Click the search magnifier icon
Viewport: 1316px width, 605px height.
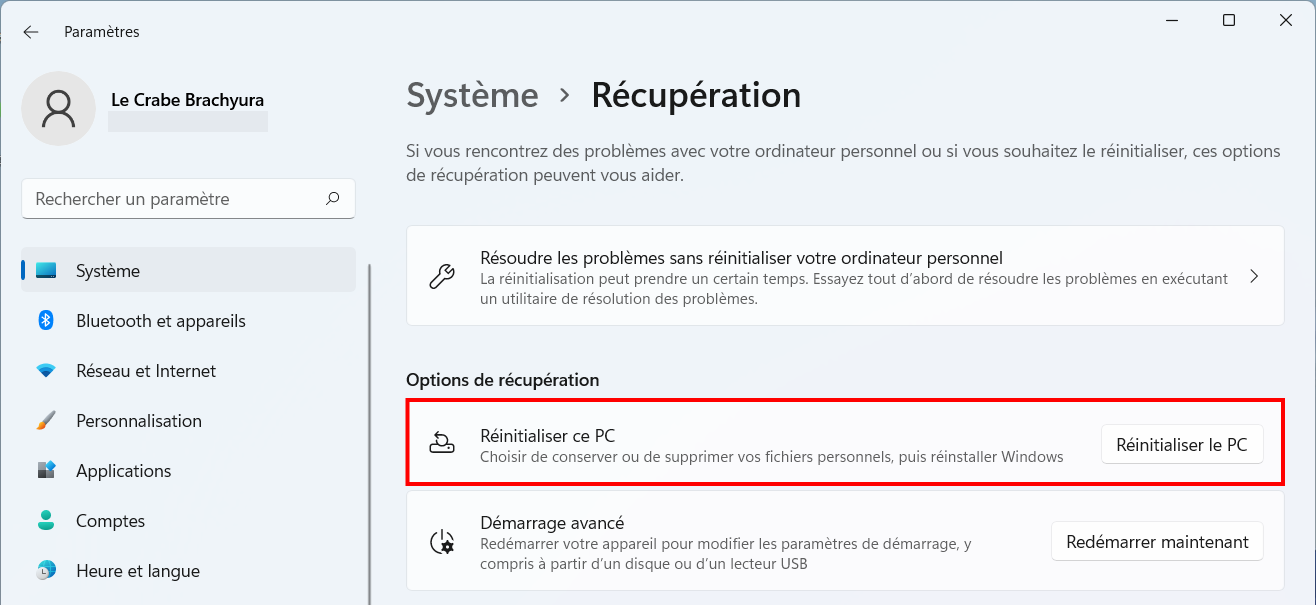[x=333, y=198]
